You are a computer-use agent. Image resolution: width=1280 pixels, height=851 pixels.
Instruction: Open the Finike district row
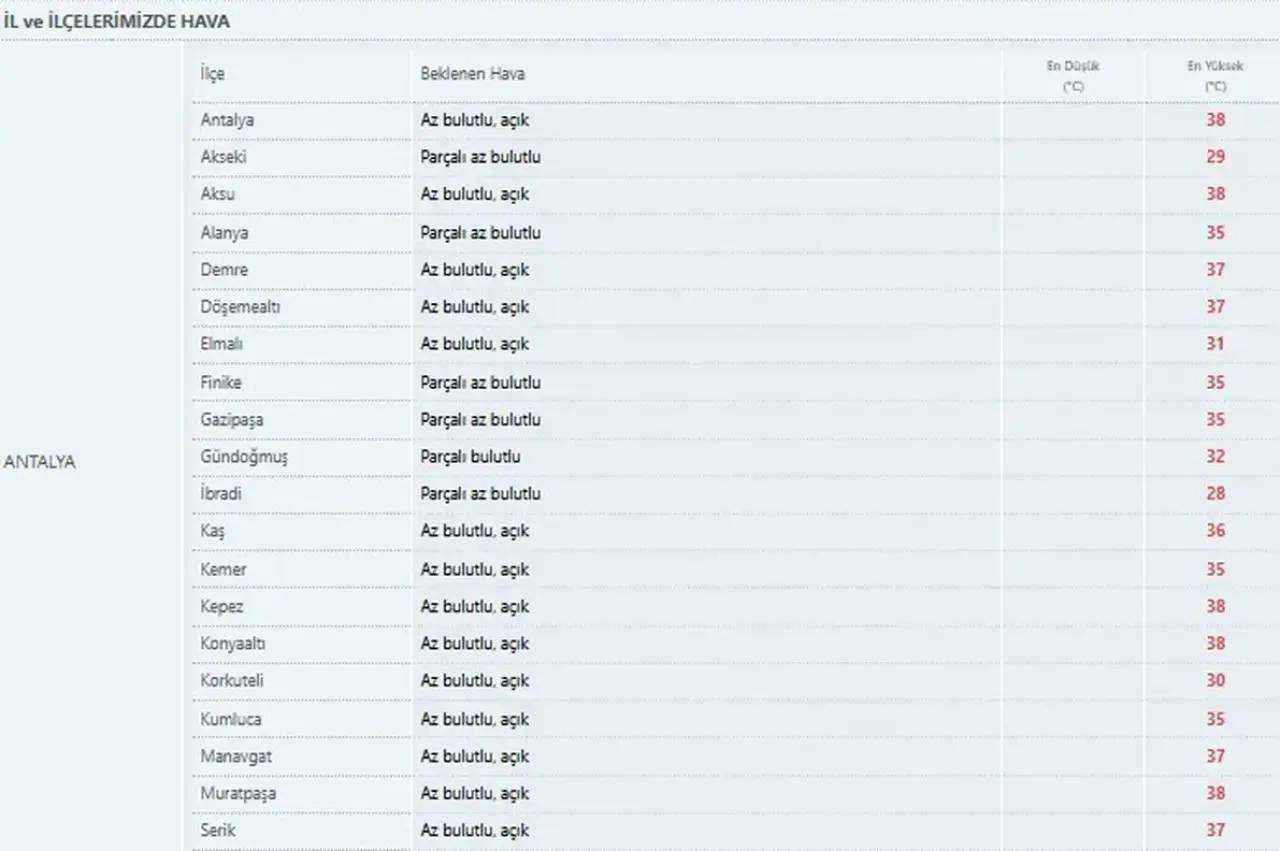point(220,382)
